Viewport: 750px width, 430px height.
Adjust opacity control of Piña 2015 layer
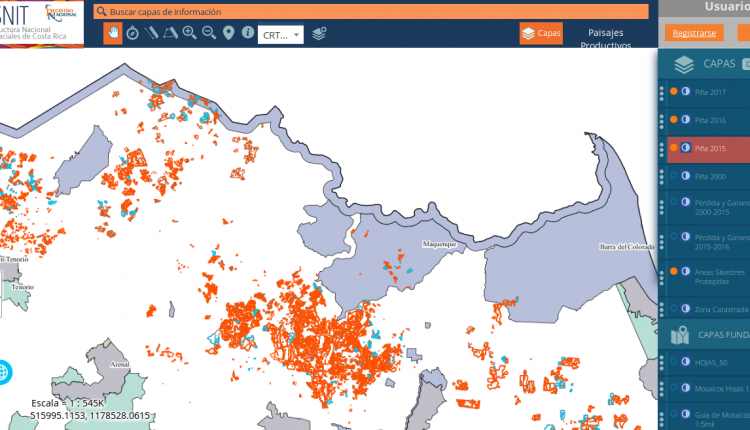click(x=685, y=148)
